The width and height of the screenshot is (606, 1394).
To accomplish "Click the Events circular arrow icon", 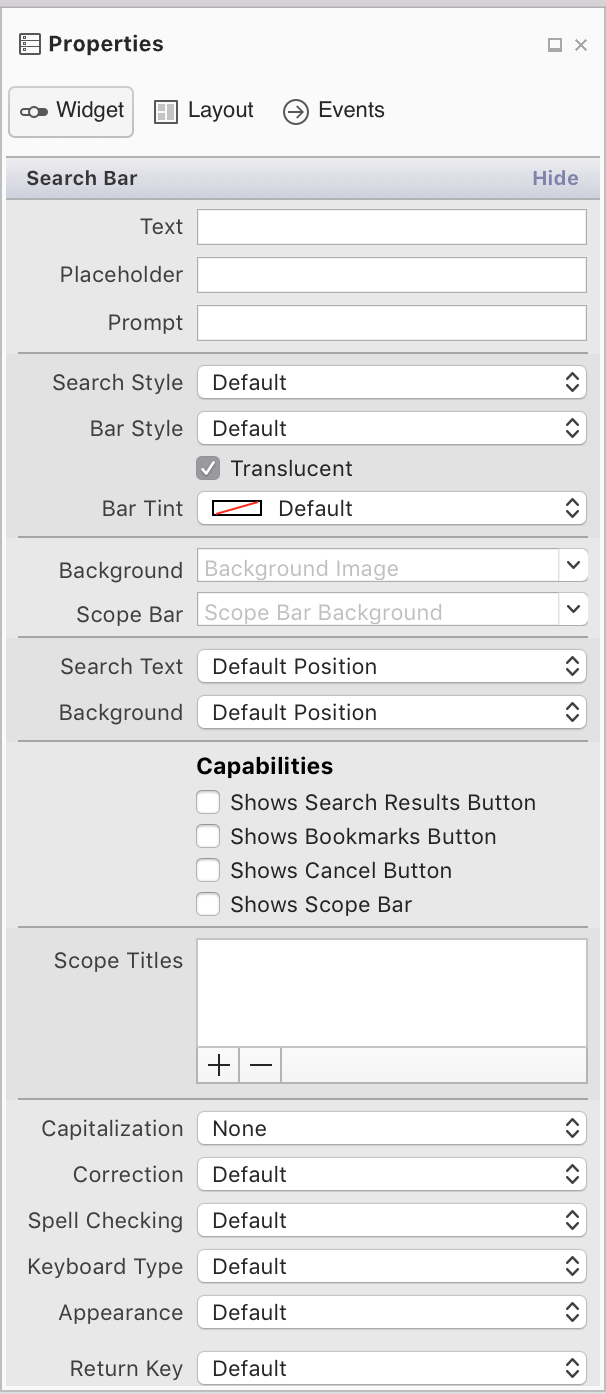I will pos(296,111).
